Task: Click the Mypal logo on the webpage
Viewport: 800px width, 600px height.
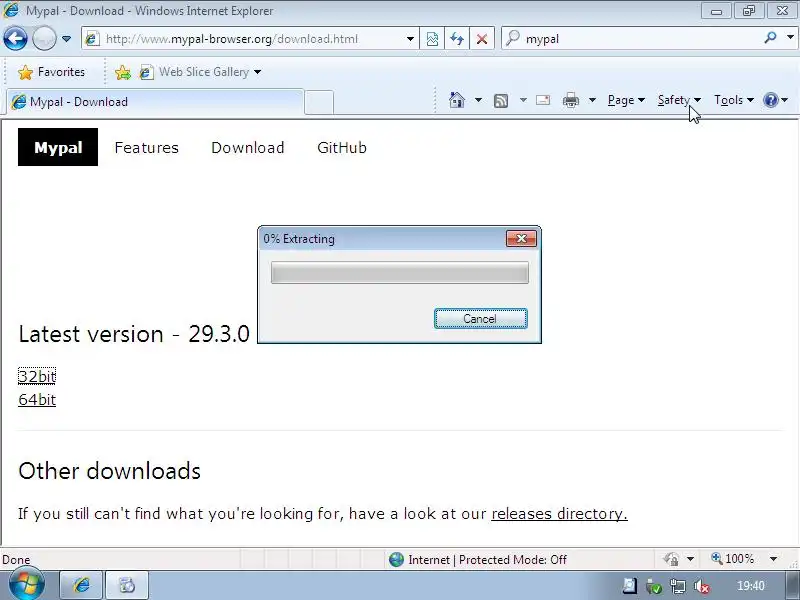Action: coord(58,147)
